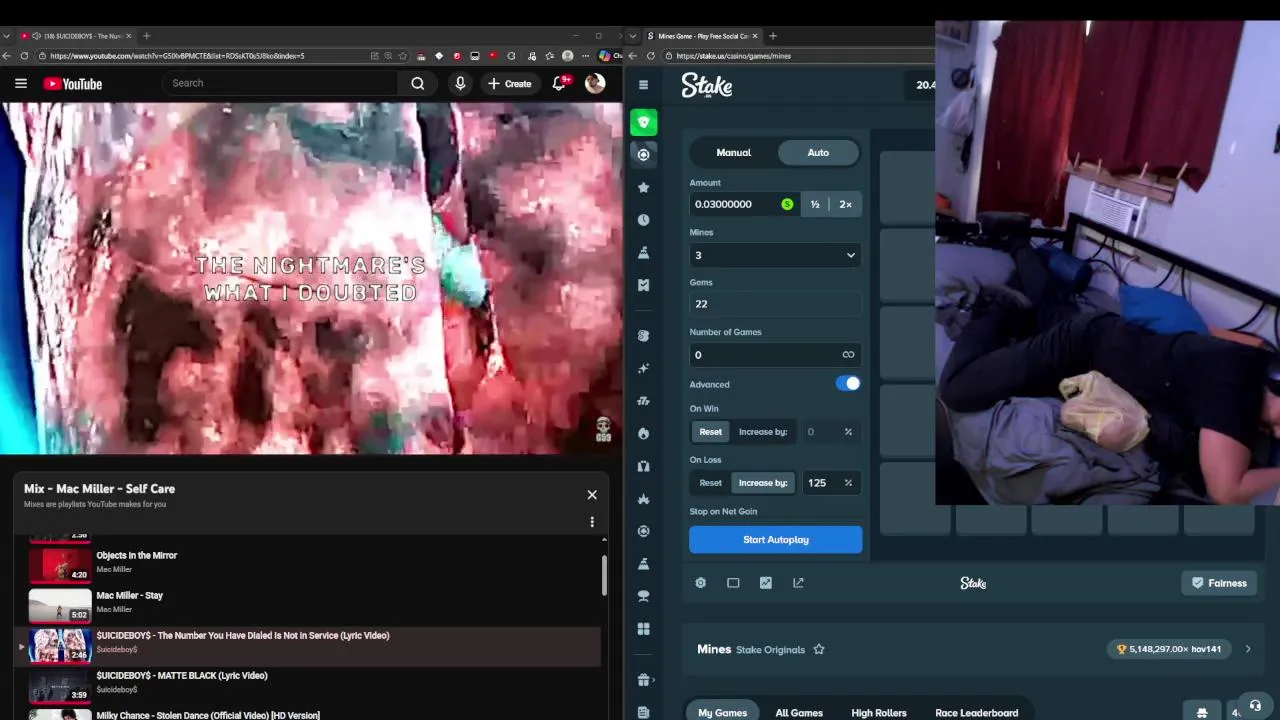Open mix playlist three-dot options

592,522
